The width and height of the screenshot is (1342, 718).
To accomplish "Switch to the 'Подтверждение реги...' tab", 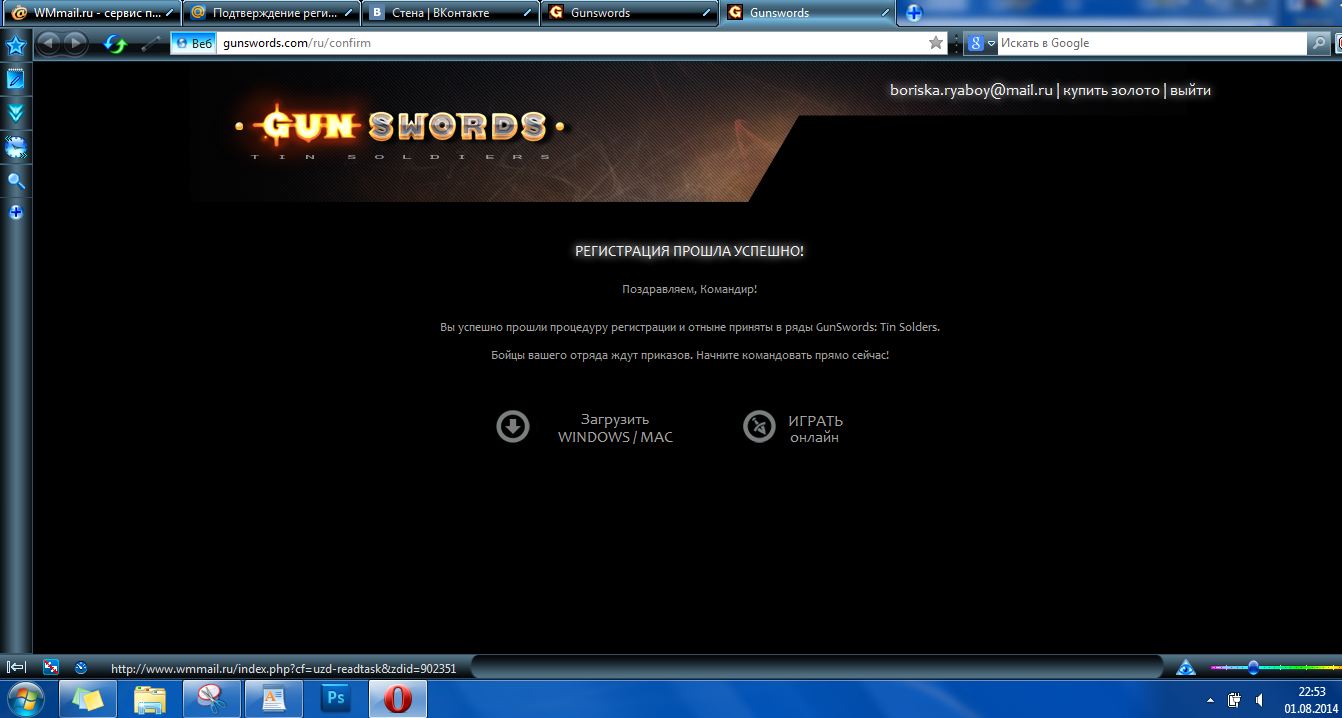I will pos(272,13).
